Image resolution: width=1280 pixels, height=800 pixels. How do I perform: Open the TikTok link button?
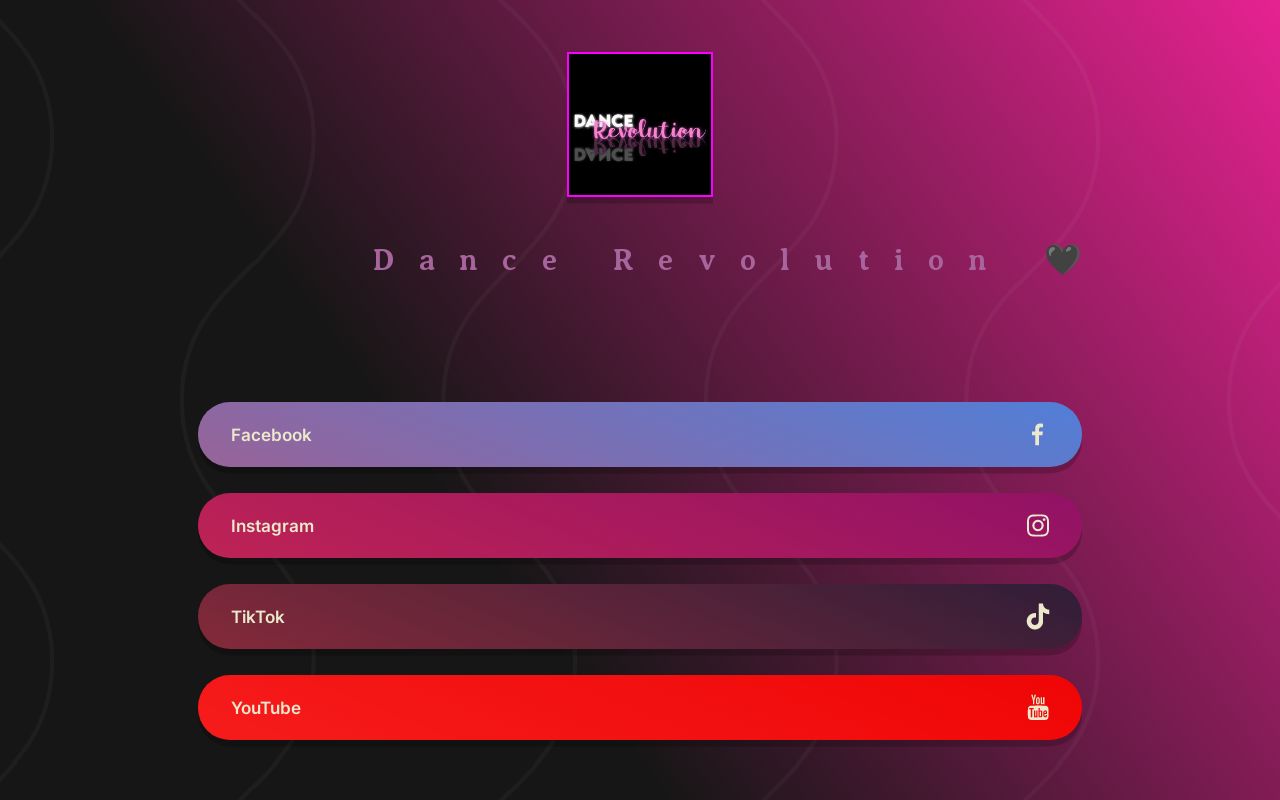pos(640,616)
